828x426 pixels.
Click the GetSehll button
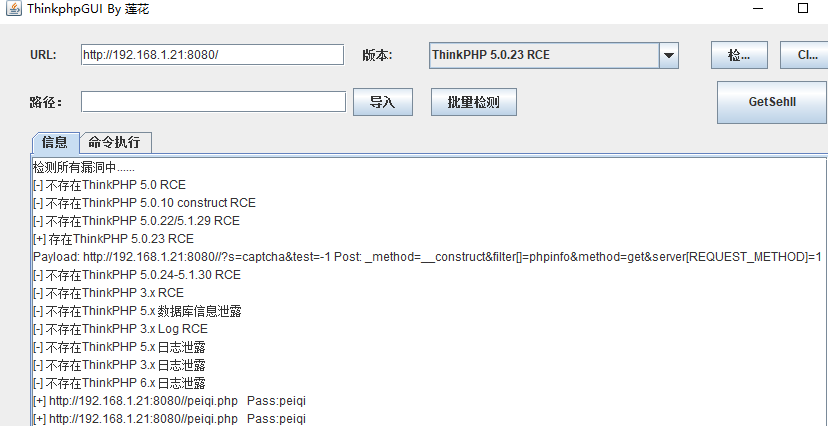772,102
